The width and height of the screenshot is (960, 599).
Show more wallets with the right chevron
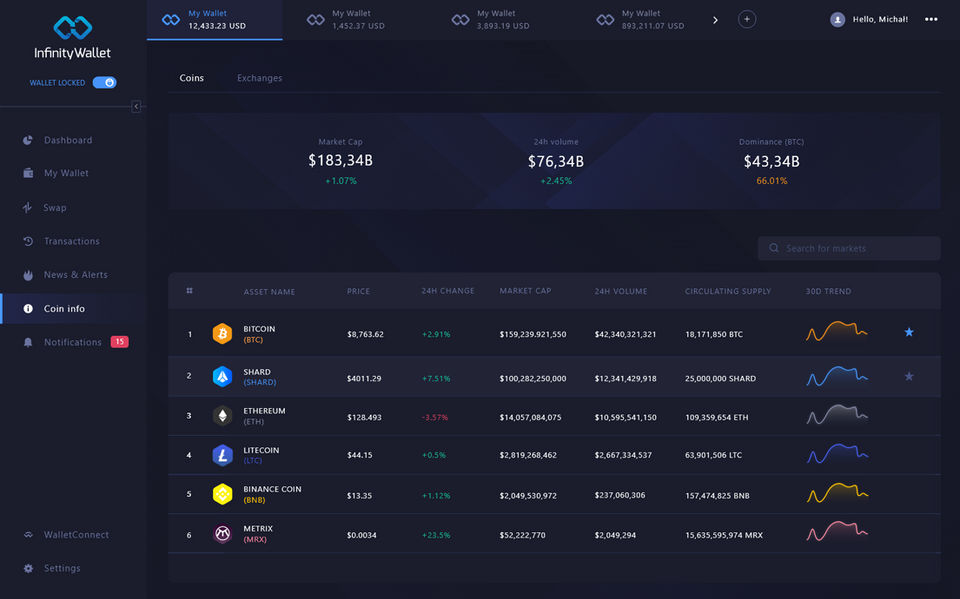click(x=715, y=20)
